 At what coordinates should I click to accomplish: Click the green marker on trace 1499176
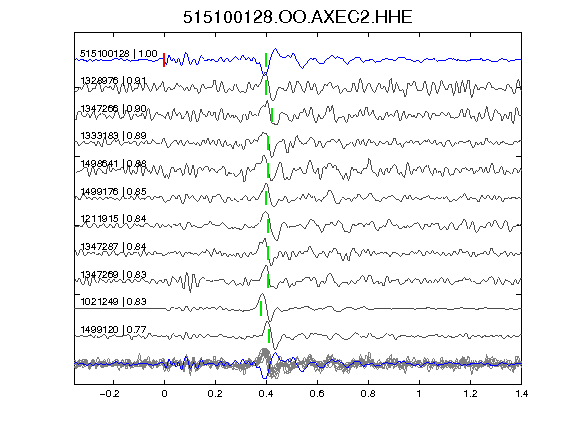pyautogui.click(x=266, y=198)
